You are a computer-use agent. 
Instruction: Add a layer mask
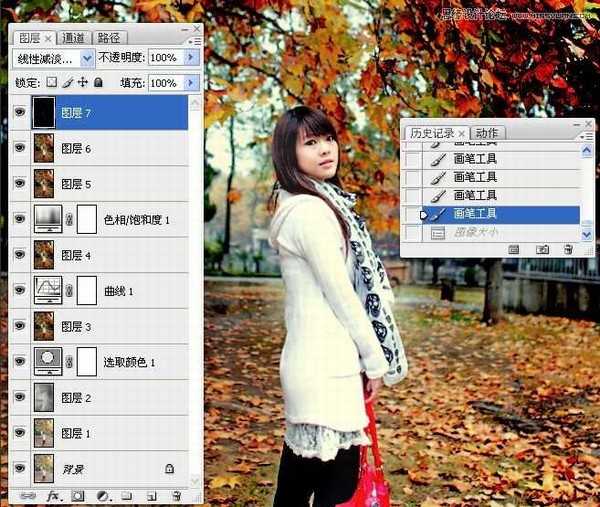pos(78,496)
